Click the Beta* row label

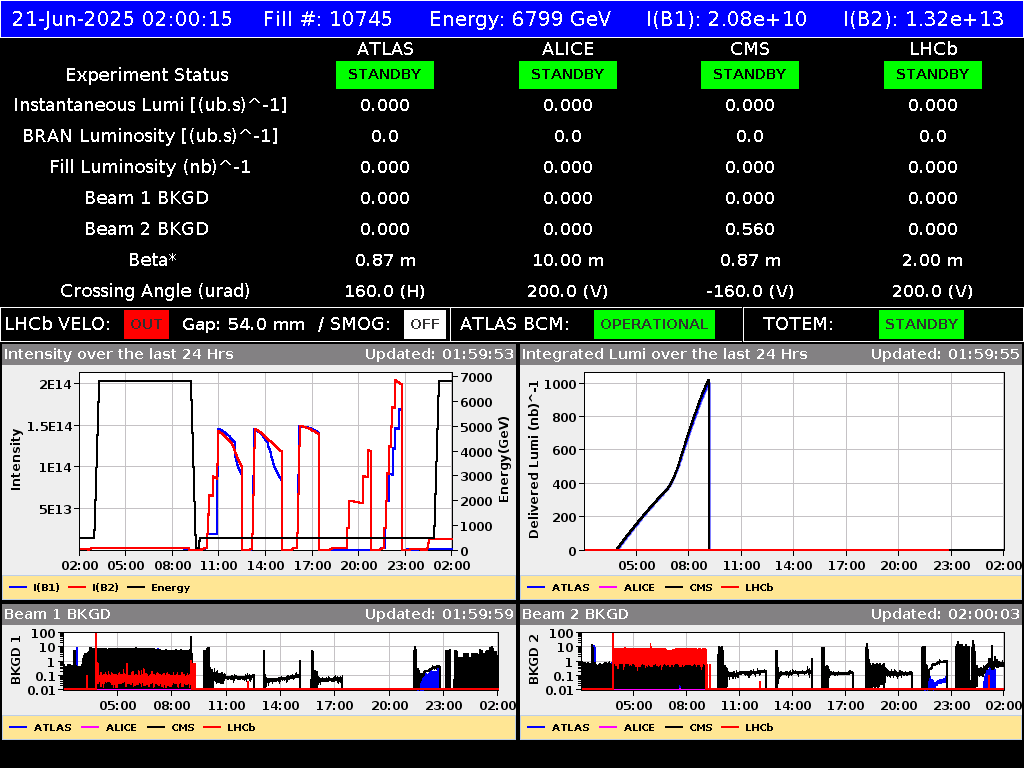pos(153,260)
